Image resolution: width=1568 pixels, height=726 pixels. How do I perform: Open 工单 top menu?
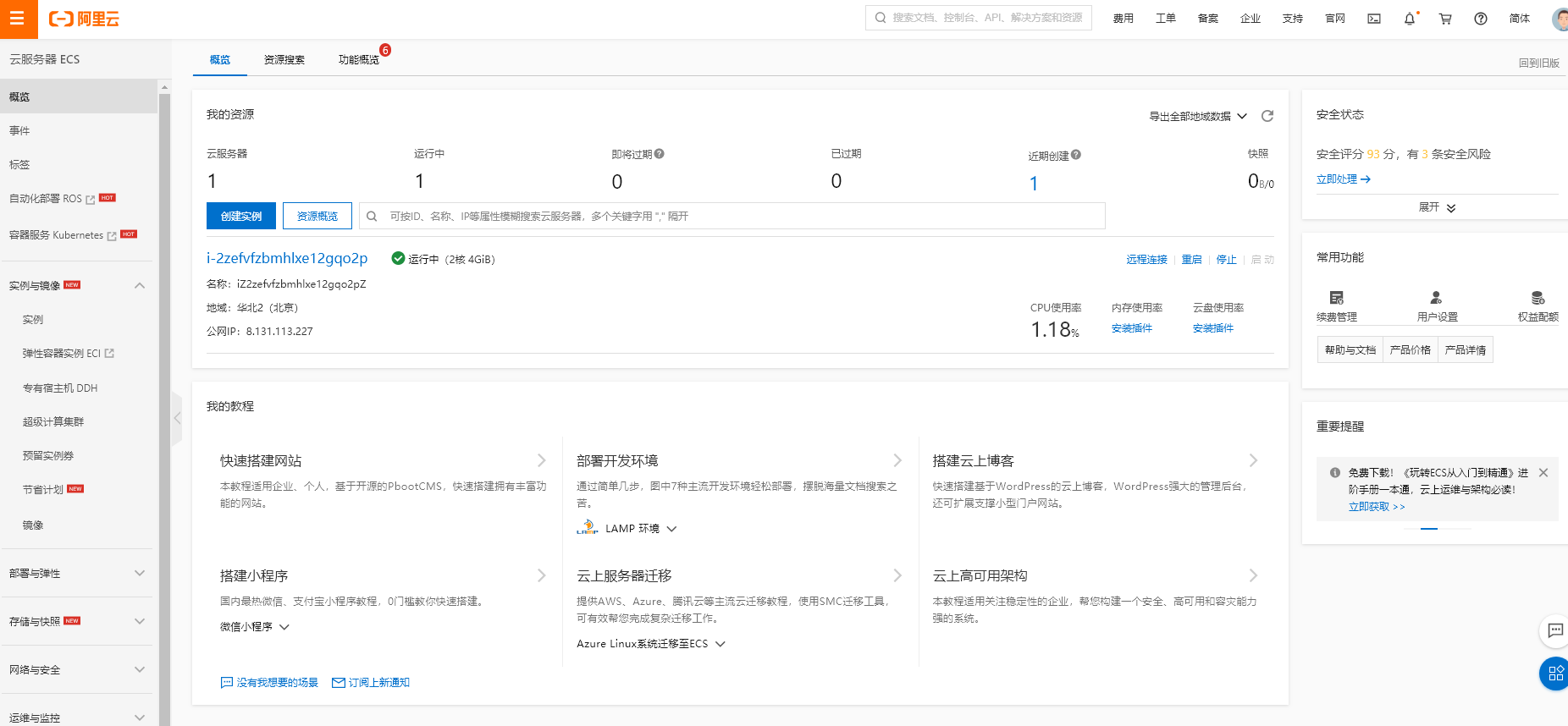tap(1166, 19)
